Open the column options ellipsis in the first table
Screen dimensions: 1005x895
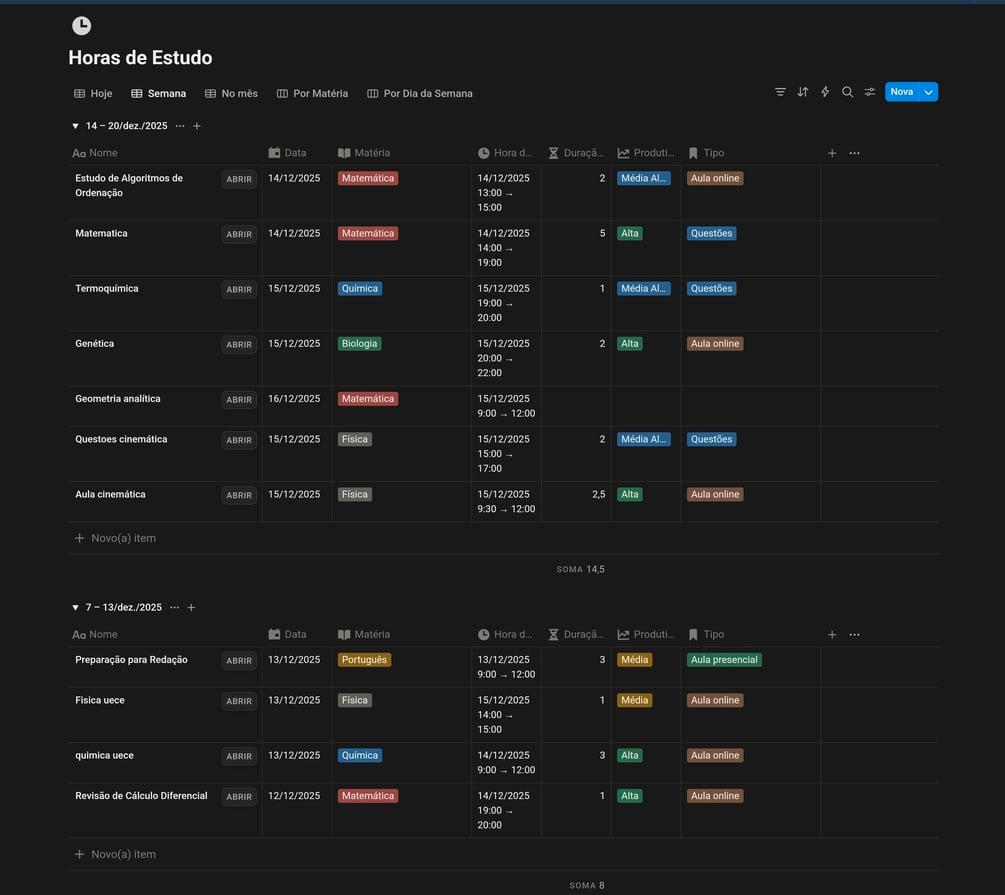coord(854,153)
